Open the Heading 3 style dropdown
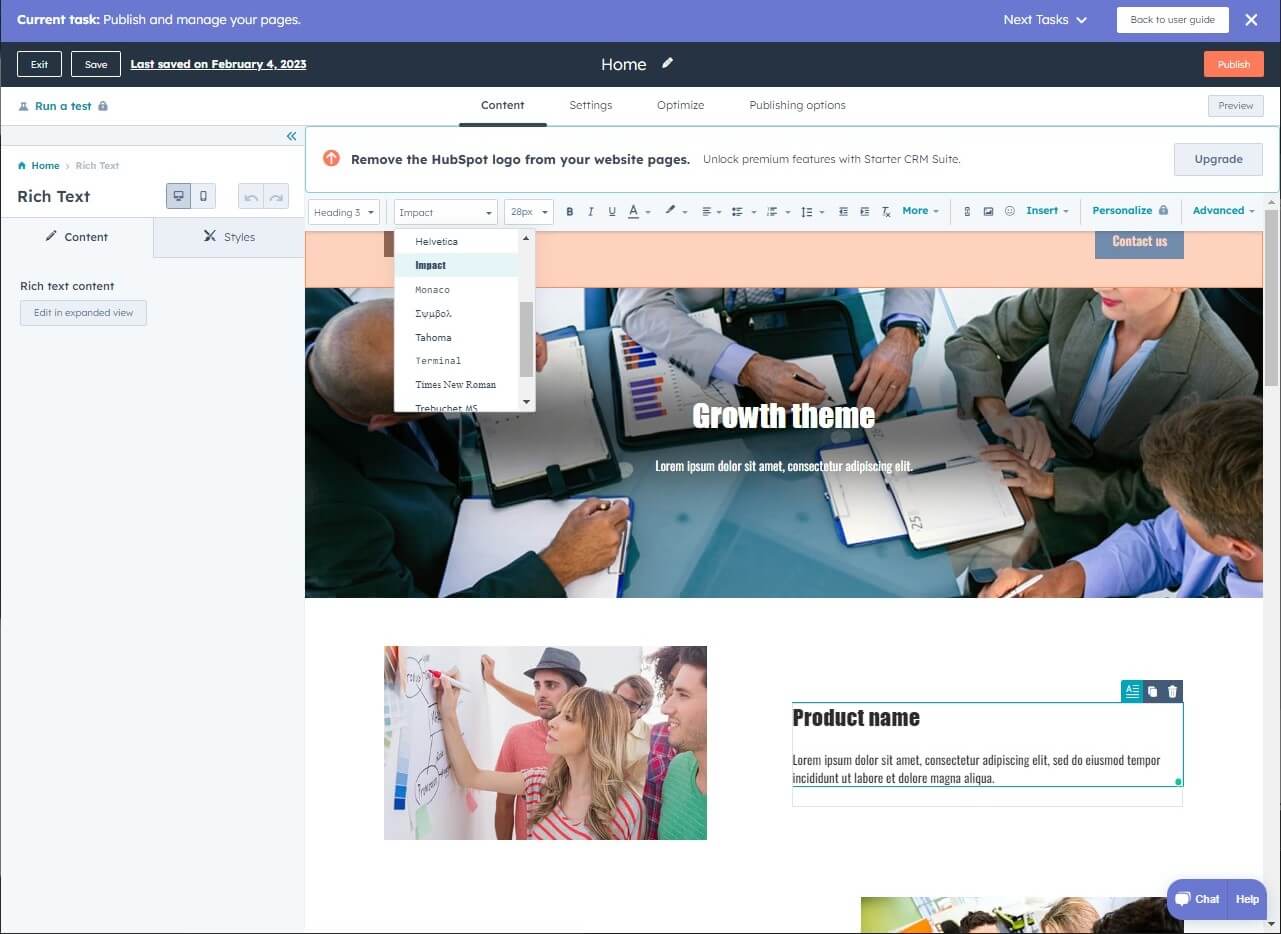This screenshot has width=1281, height=934. (344, 212)
